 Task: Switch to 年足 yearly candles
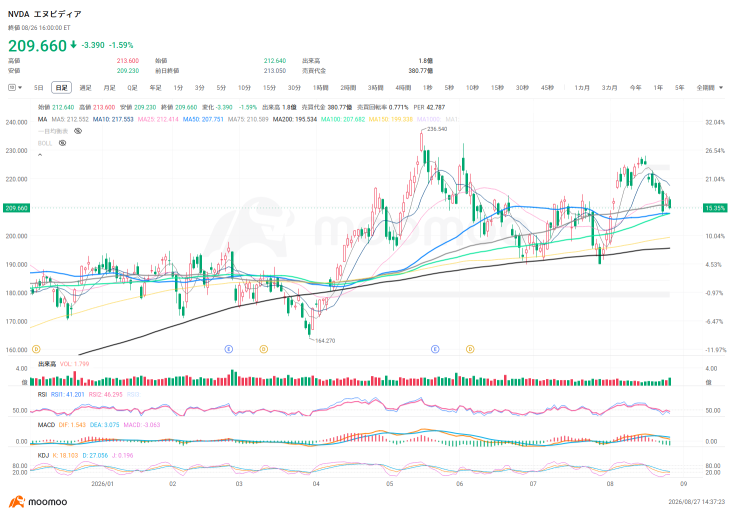pos(155,87)
